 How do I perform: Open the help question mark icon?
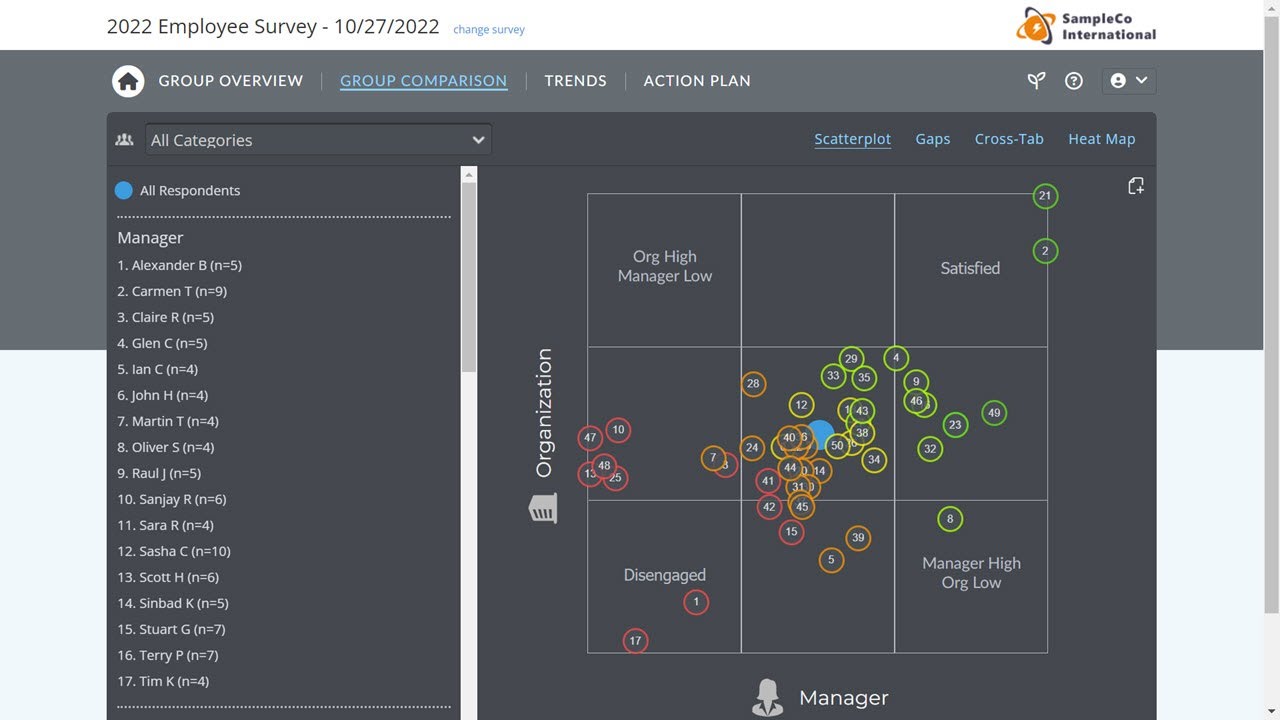pyautogui.click(x=1074, y=81)
